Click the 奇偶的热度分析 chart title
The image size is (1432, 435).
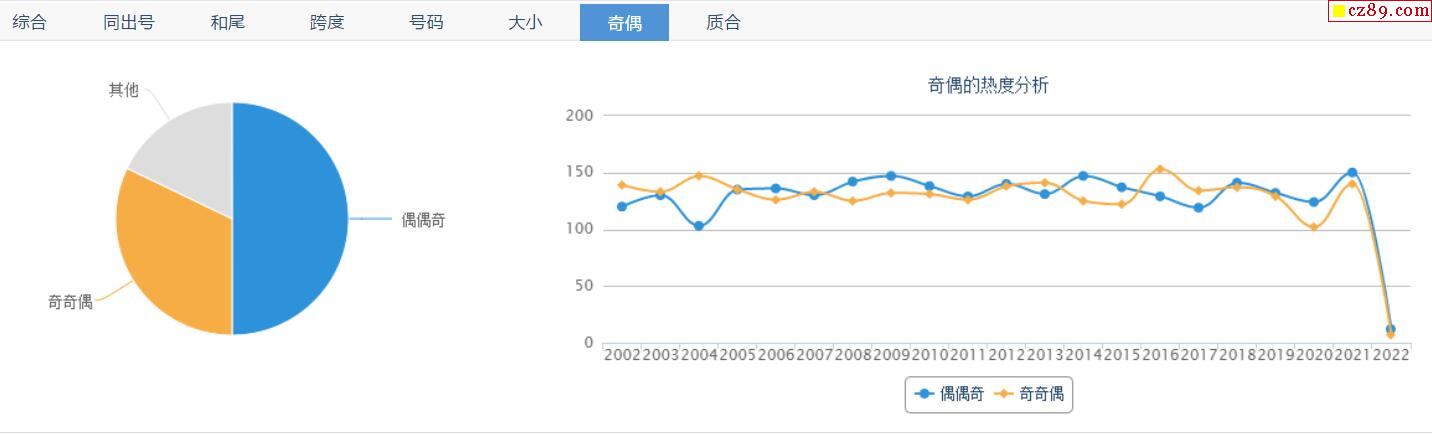pos(988,86)
